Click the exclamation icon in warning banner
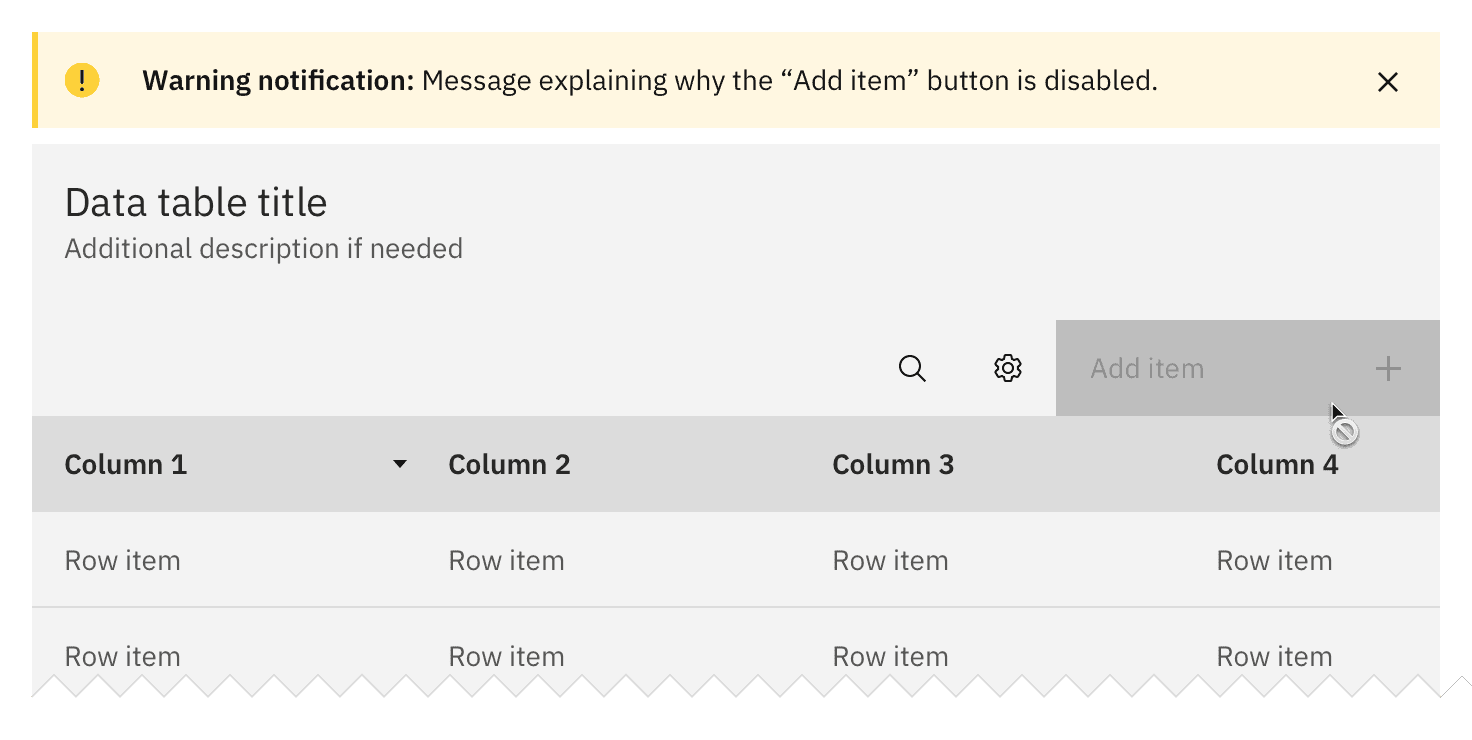This screenshot has width=1472, height=740. click(x=83, y=81)
